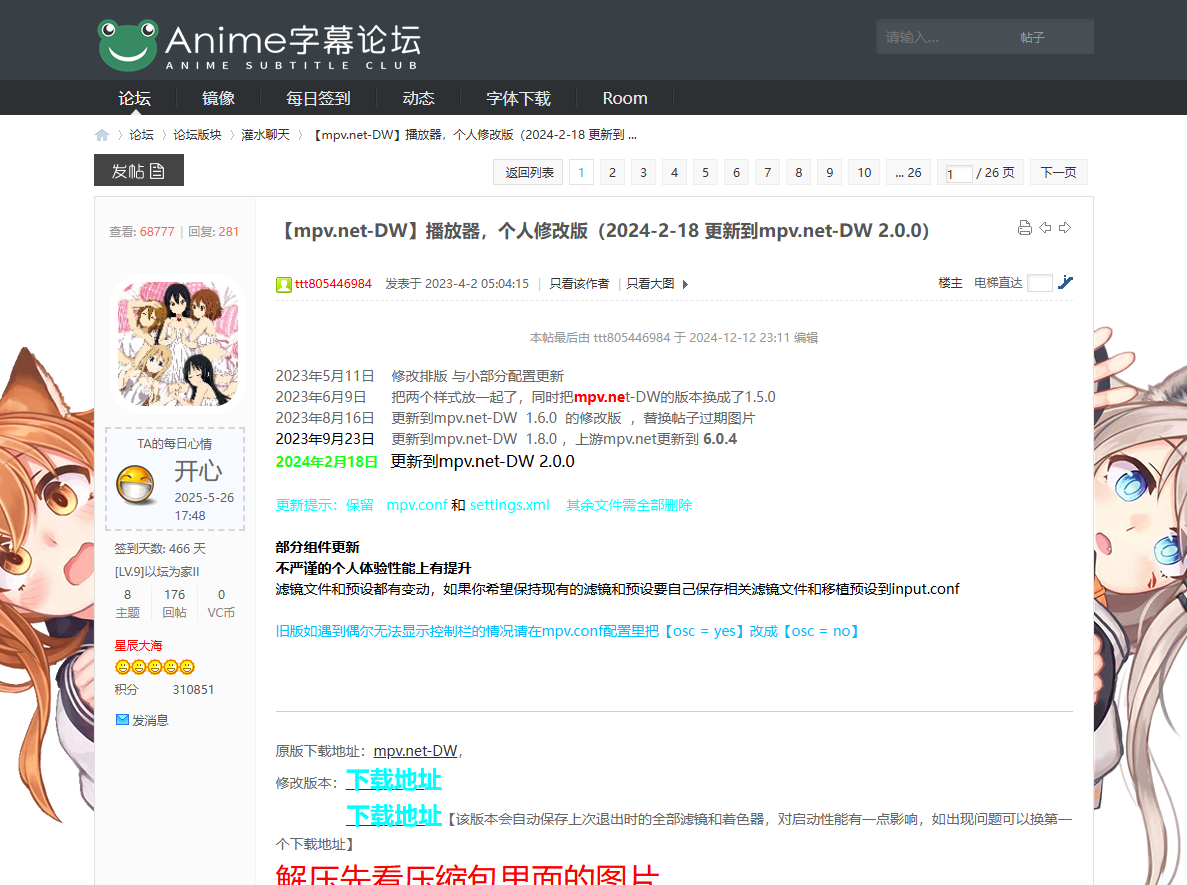The height and width of the screenshot is (885, 1187).
Task: Click the envelope icon for 发消息
Action: pos(122,720)
